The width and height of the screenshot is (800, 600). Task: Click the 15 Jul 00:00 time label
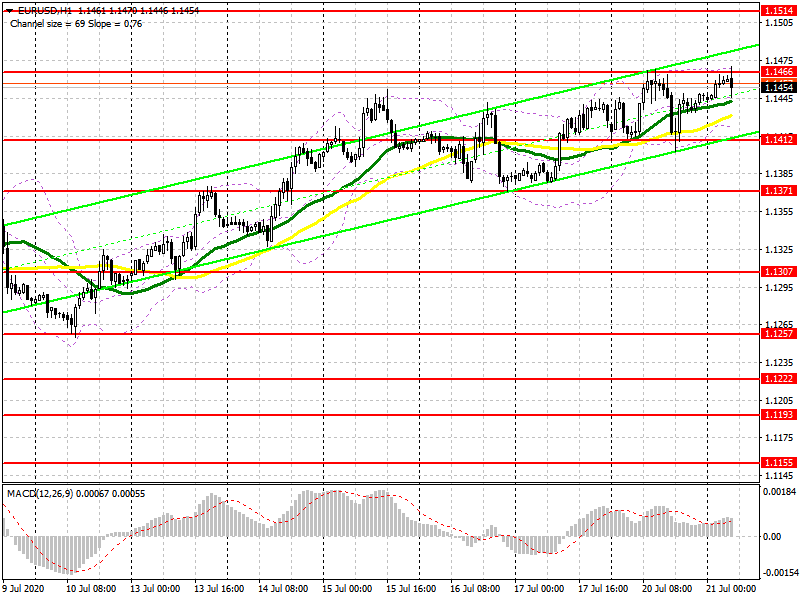tap(347, 589)
